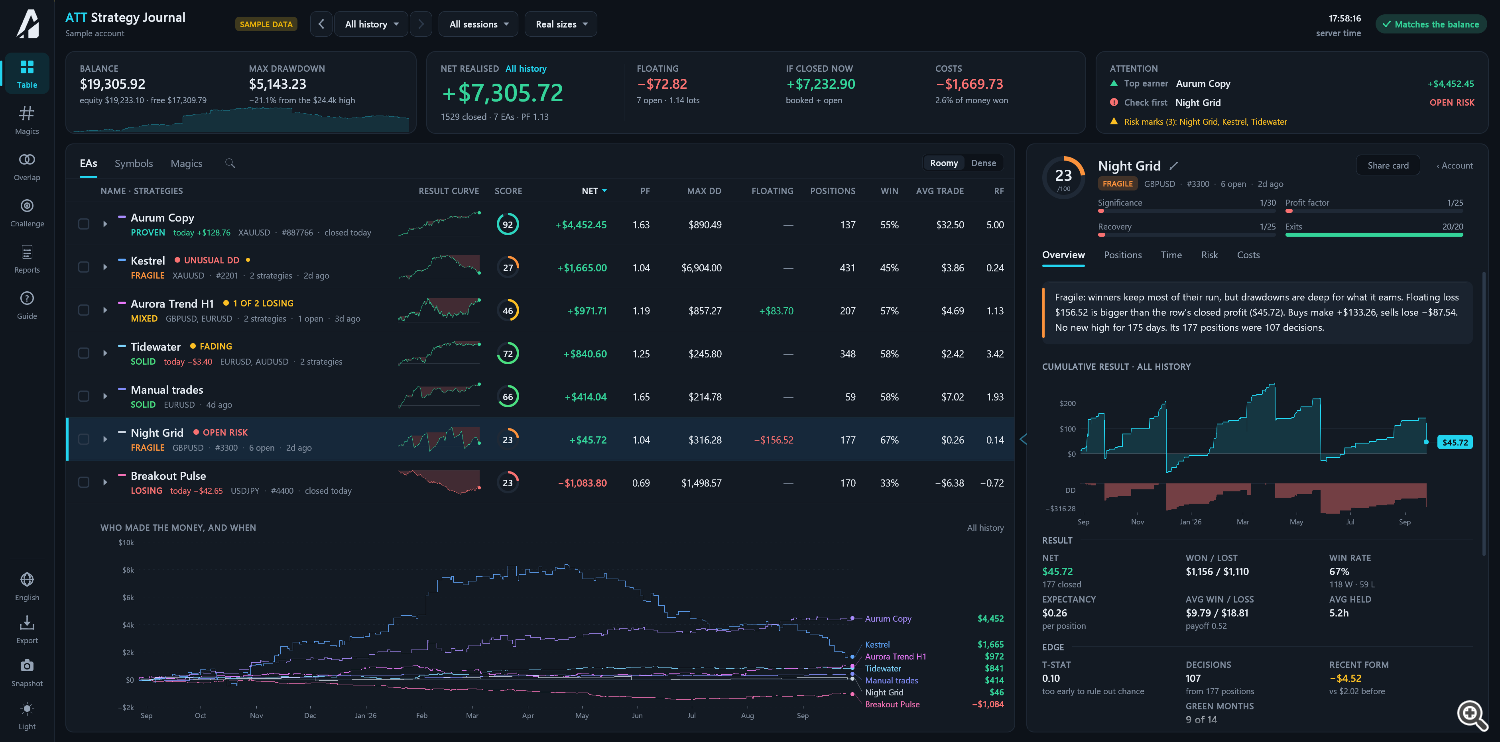This screenshot has width=1500, height=742.
Task: Open the All history dropdown
Action: click(x=372, y=24)
